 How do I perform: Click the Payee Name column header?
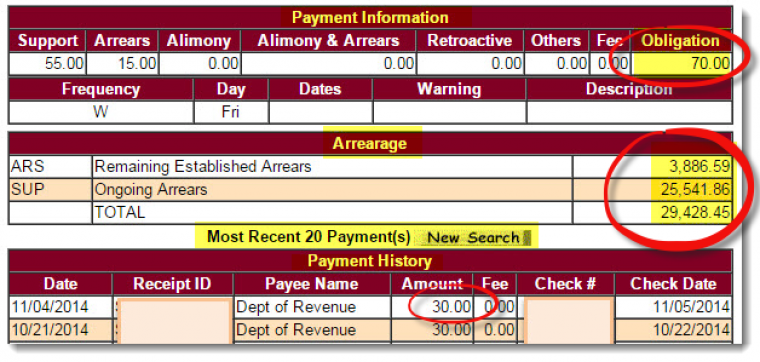pos(312,284)
